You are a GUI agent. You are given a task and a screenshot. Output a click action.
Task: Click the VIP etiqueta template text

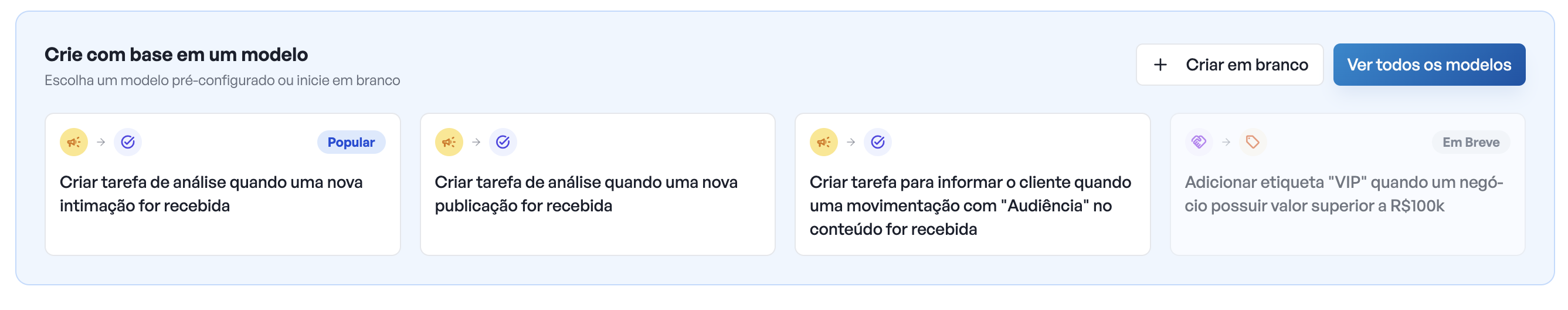pos(1343,194)
